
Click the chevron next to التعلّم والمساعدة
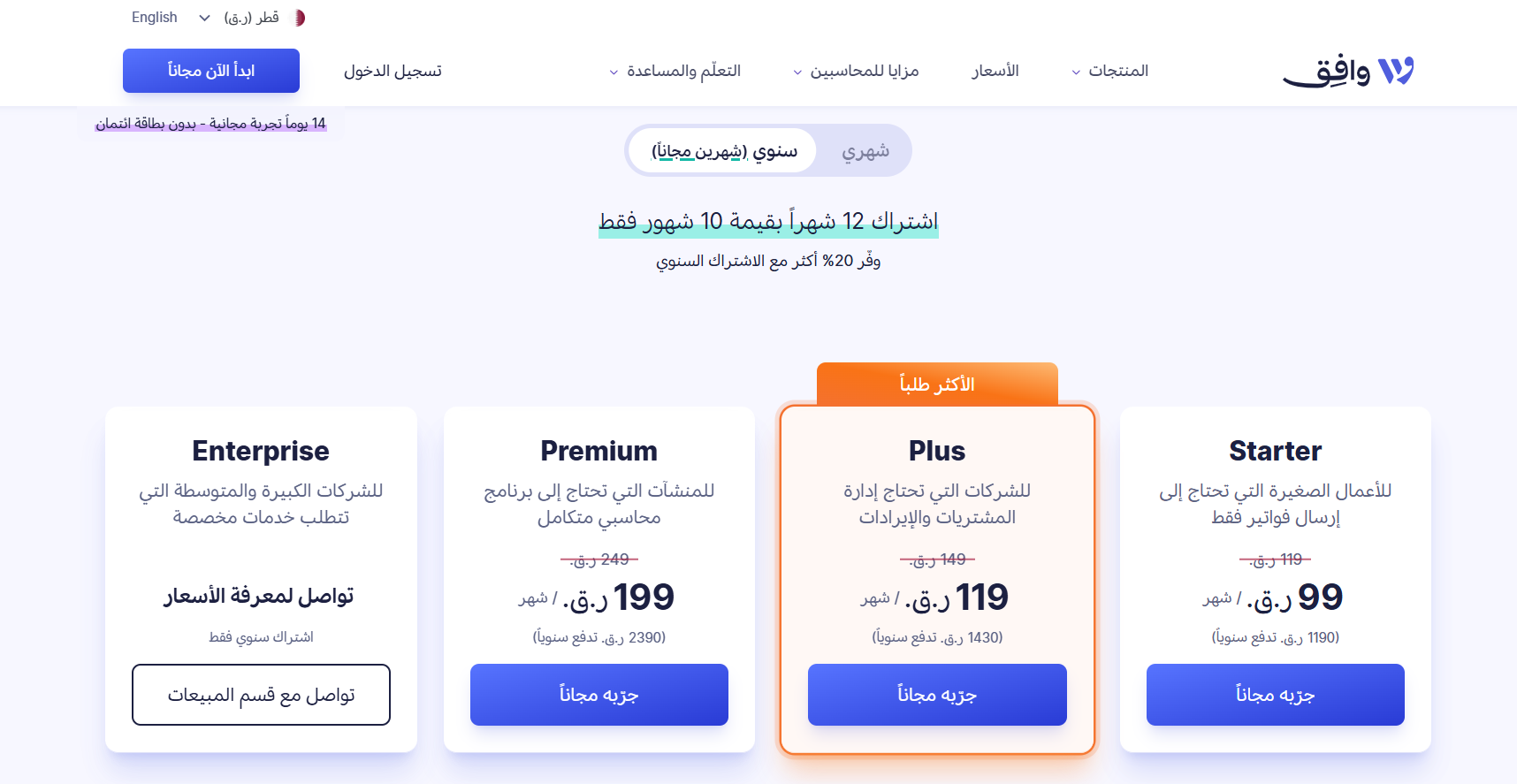[x=614, y=72]
